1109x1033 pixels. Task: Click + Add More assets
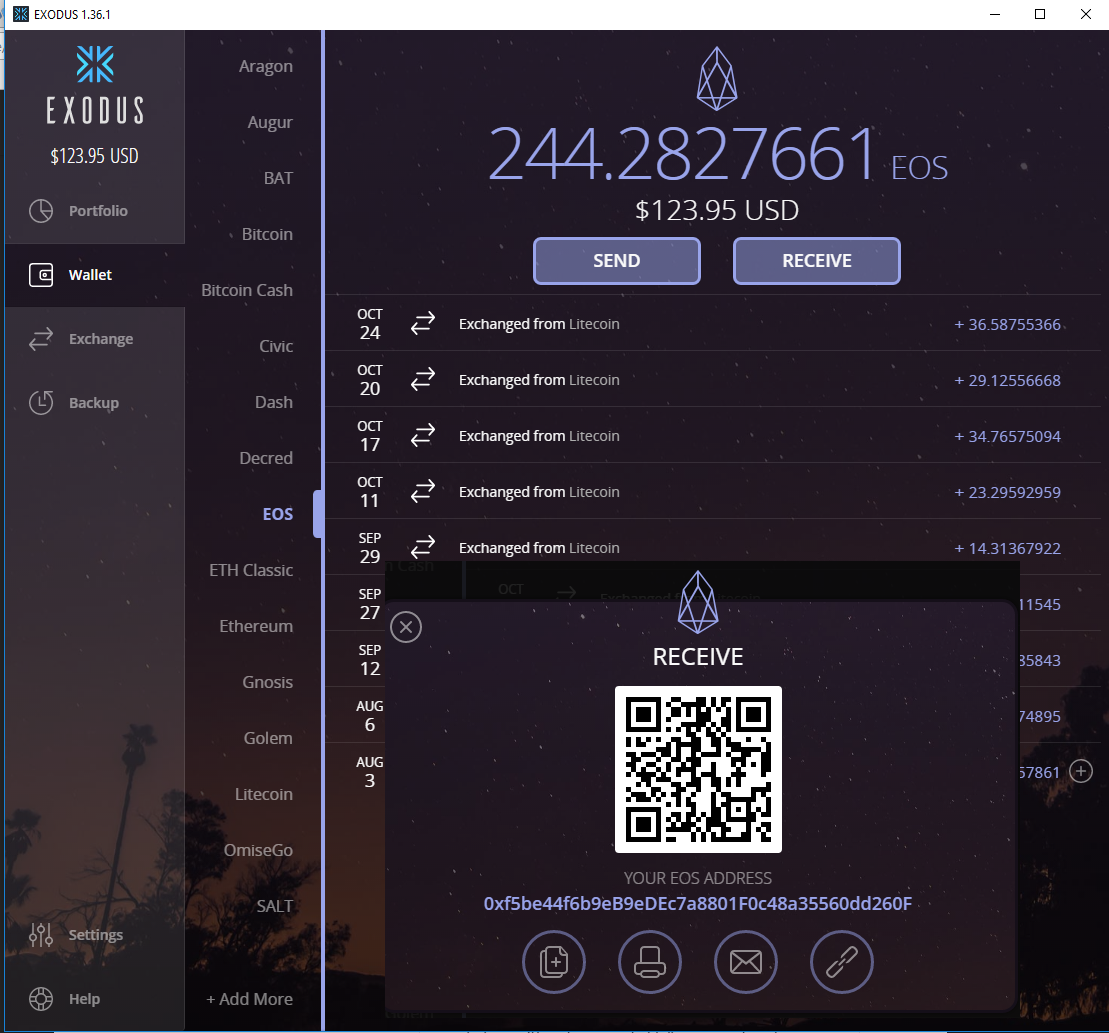coord(249,999)
